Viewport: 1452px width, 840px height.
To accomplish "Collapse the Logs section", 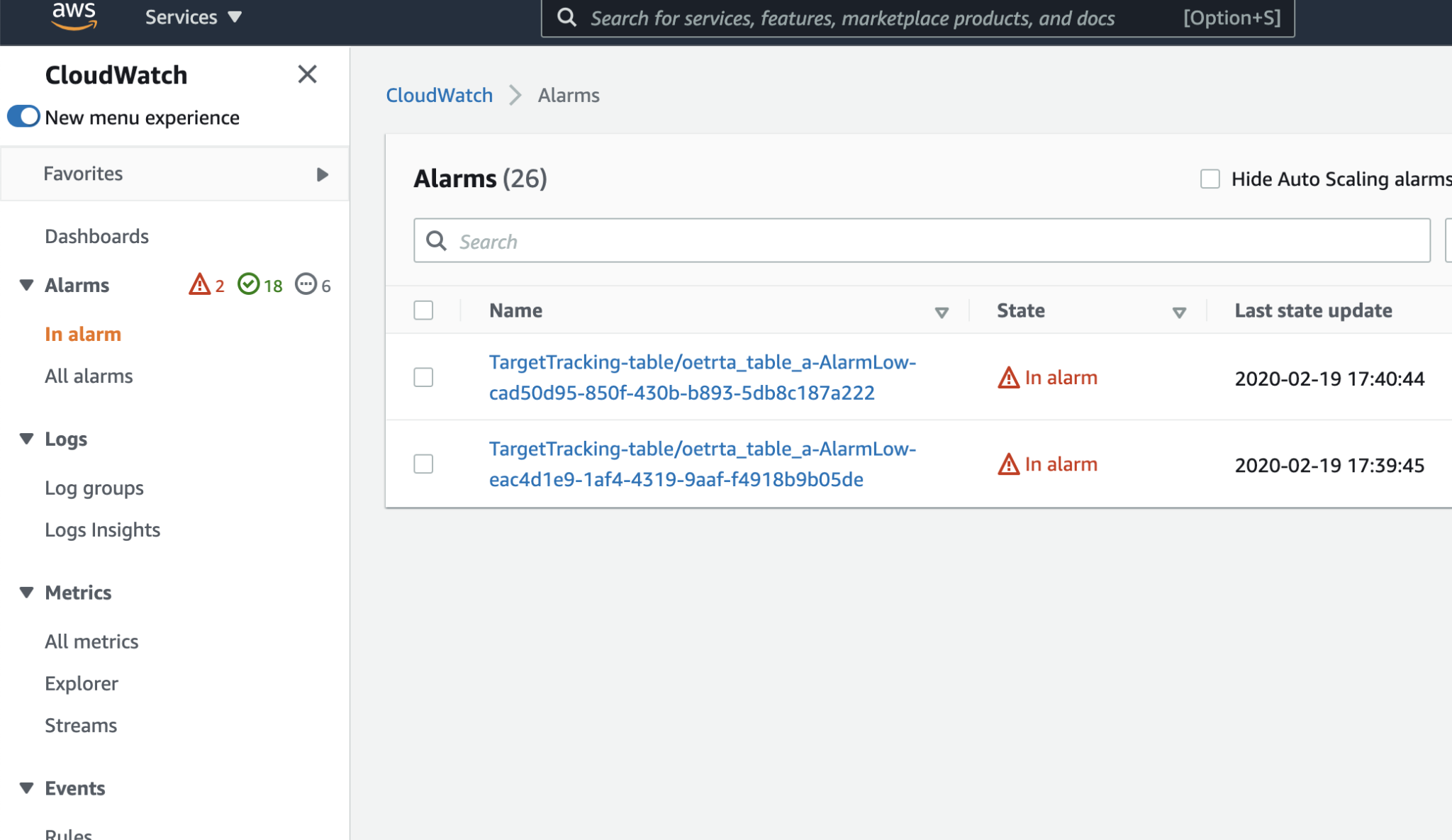I will [26, 438].
